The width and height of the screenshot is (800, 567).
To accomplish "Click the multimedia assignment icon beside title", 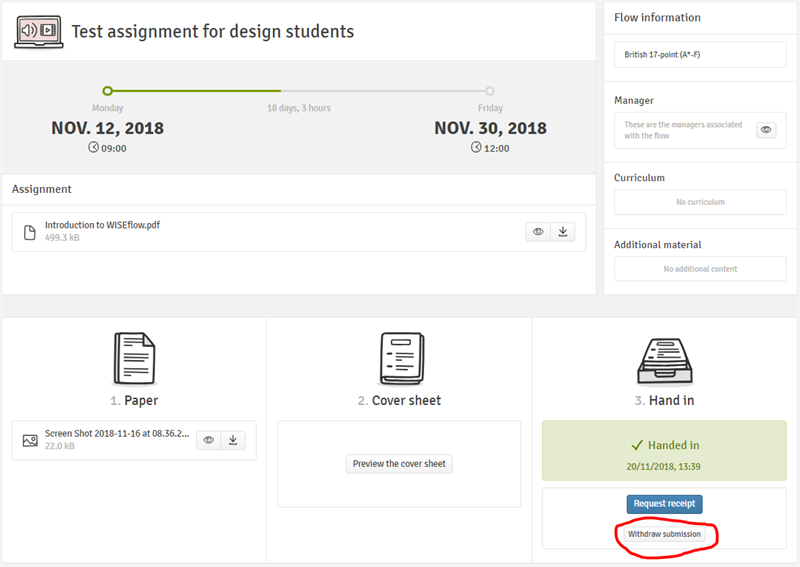I will 38,32.
